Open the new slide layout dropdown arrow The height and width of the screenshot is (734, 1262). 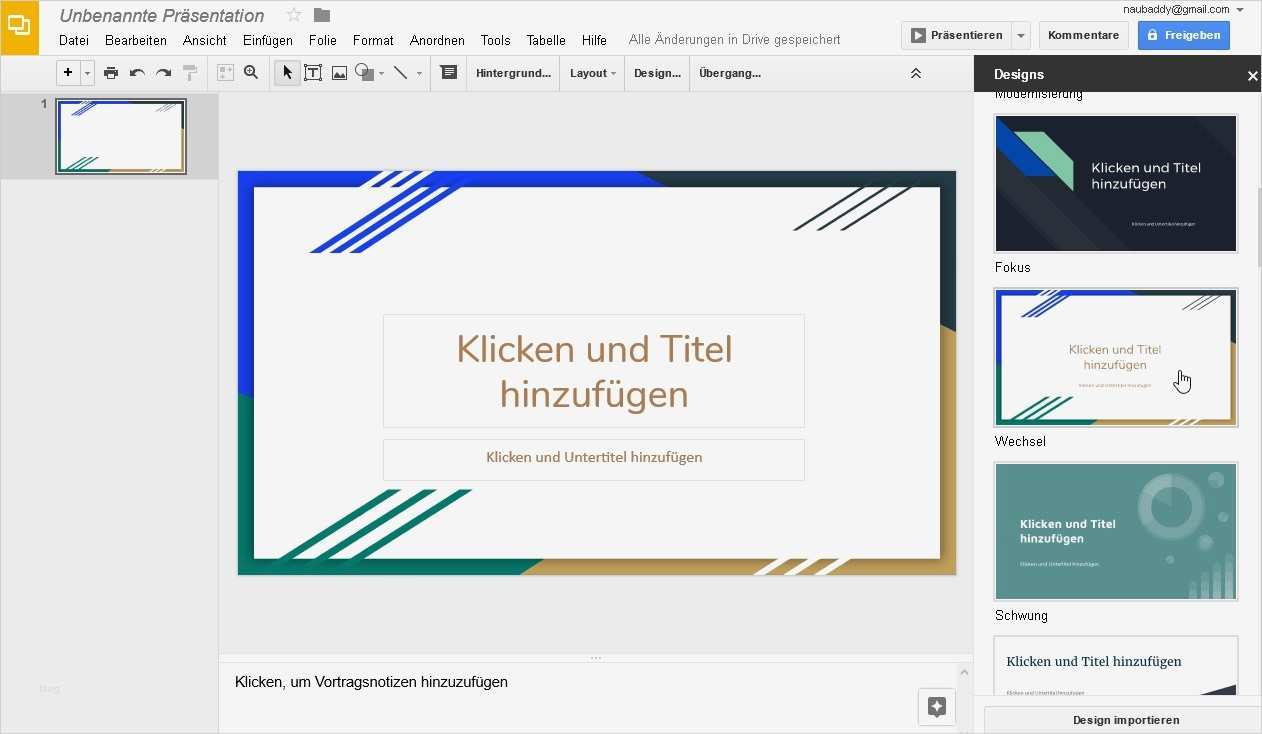click(88, 73)
